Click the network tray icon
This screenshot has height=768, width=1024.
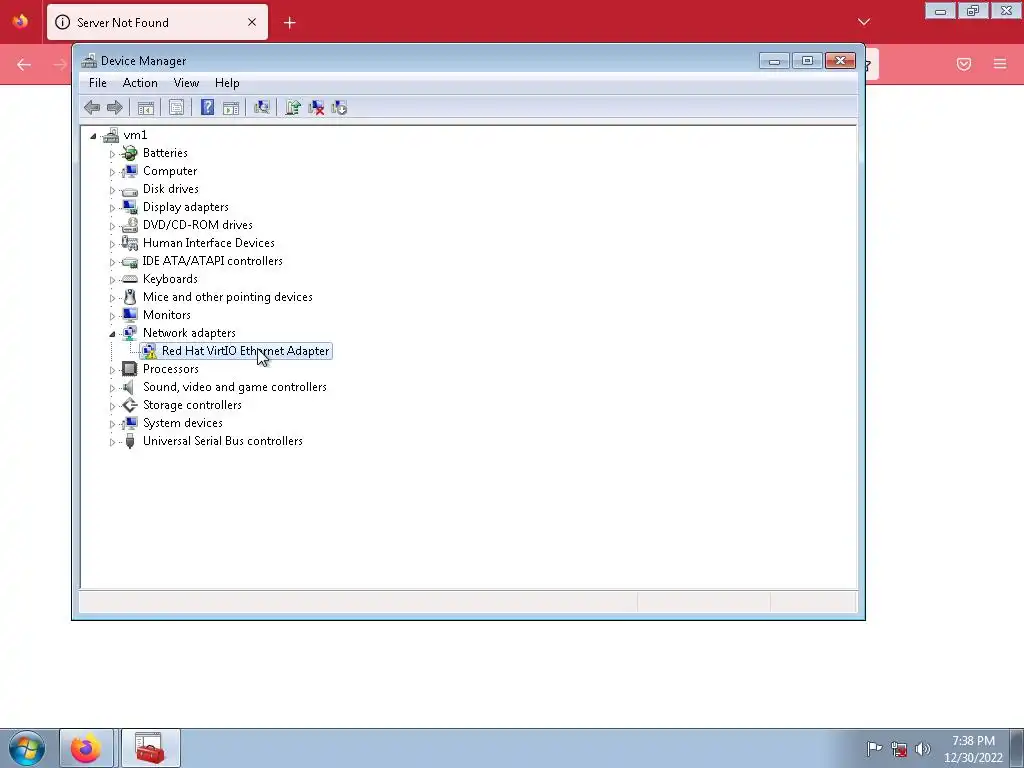899,749
